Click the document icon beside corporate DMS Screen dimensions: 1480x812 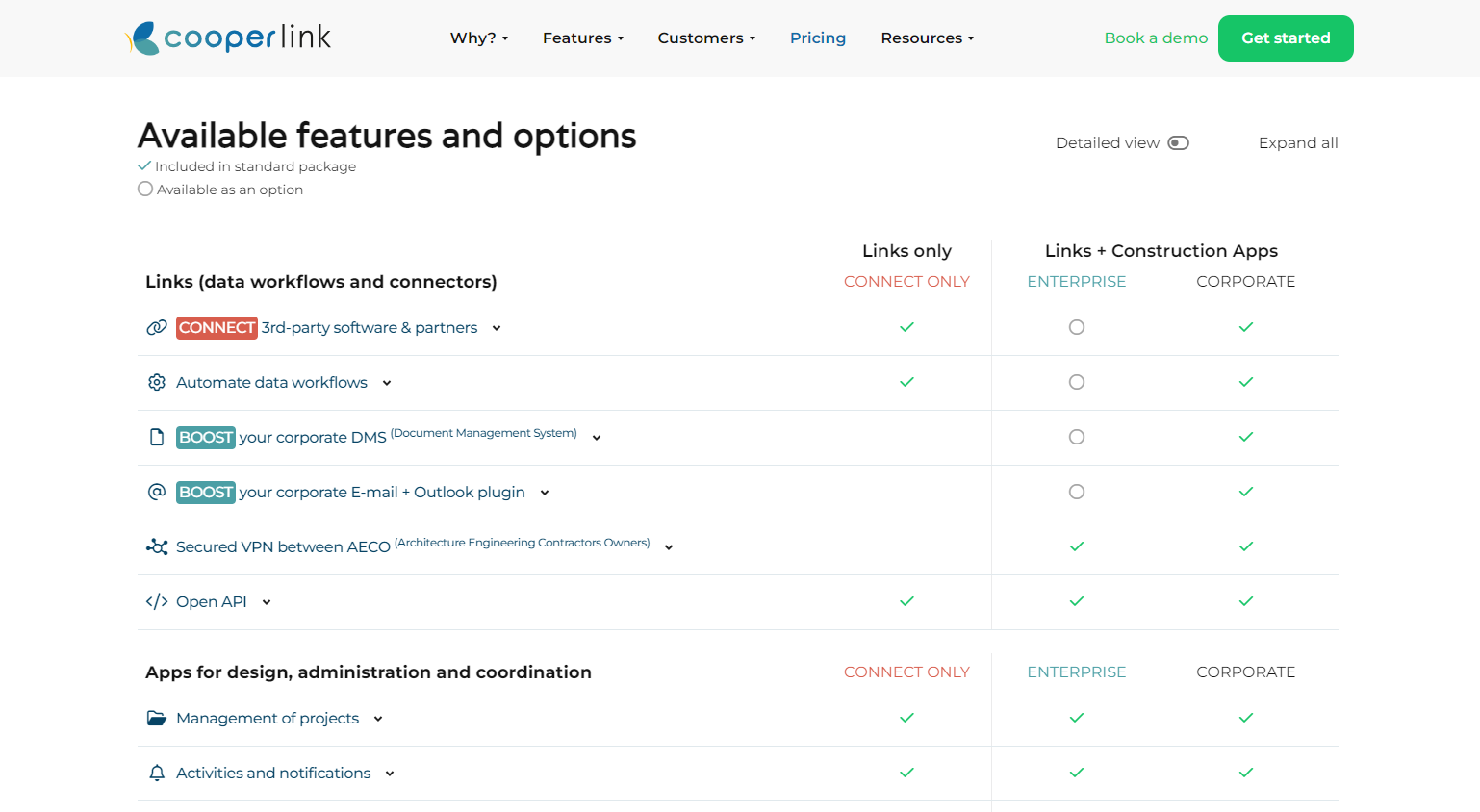pyautogui.click(x=157, y=437)
